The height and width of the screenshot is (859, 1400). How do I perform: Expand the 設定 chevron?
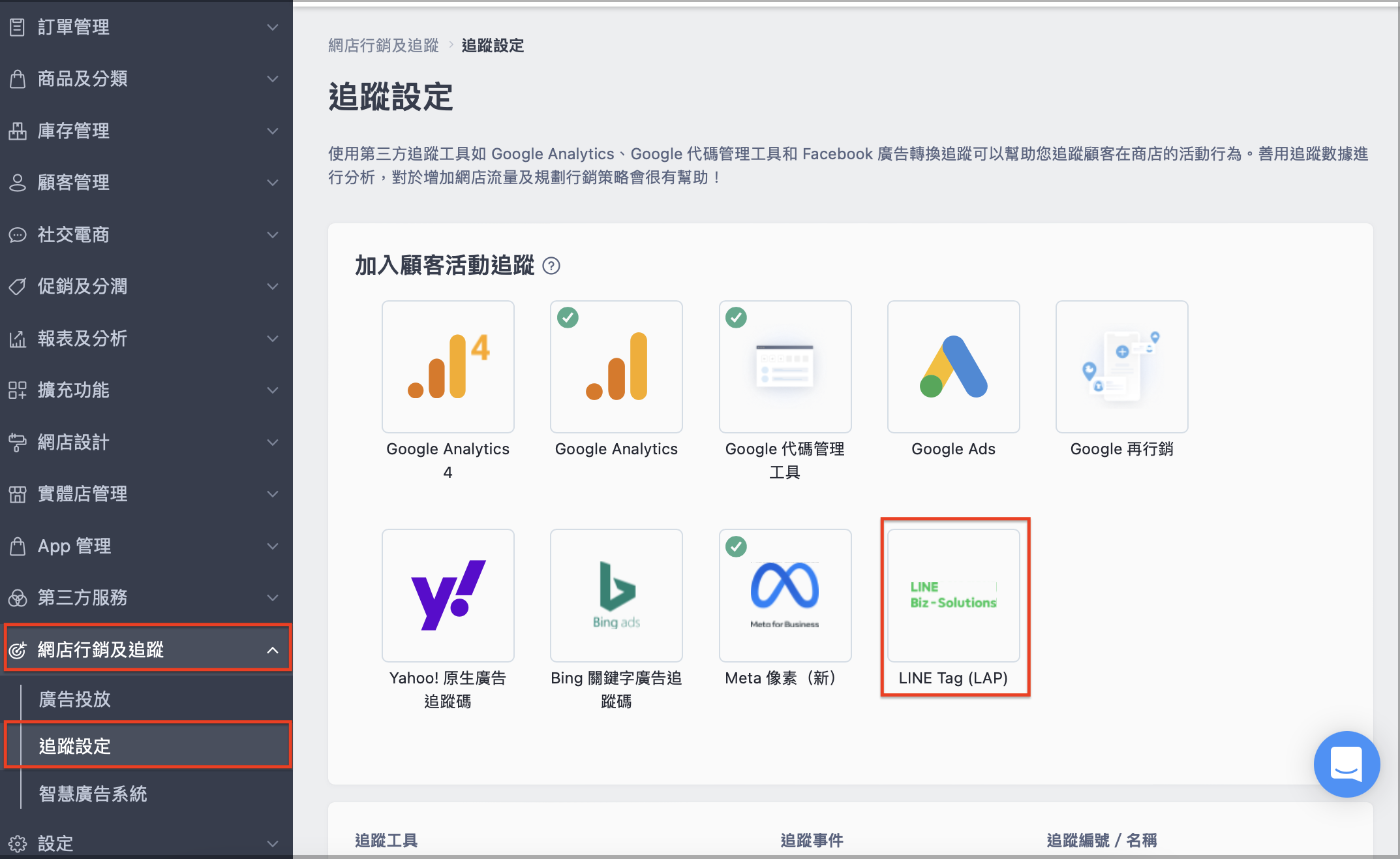click(x=273, y=843)
